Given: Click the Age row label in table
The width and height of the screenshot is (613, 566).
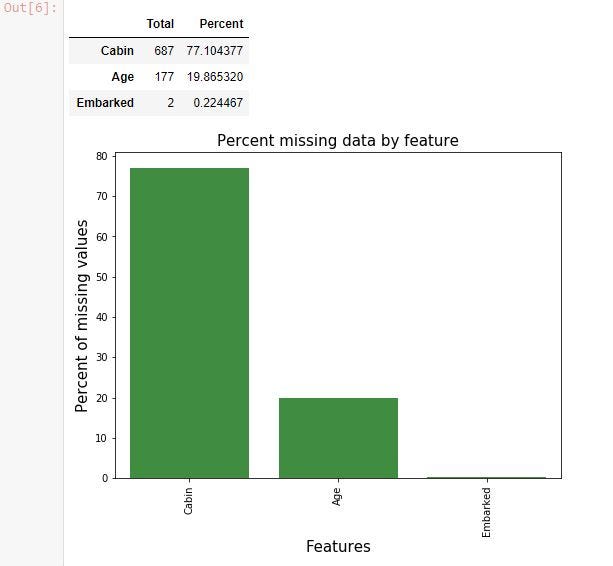Looking at the screenshot, I should (x=122, y=77).
